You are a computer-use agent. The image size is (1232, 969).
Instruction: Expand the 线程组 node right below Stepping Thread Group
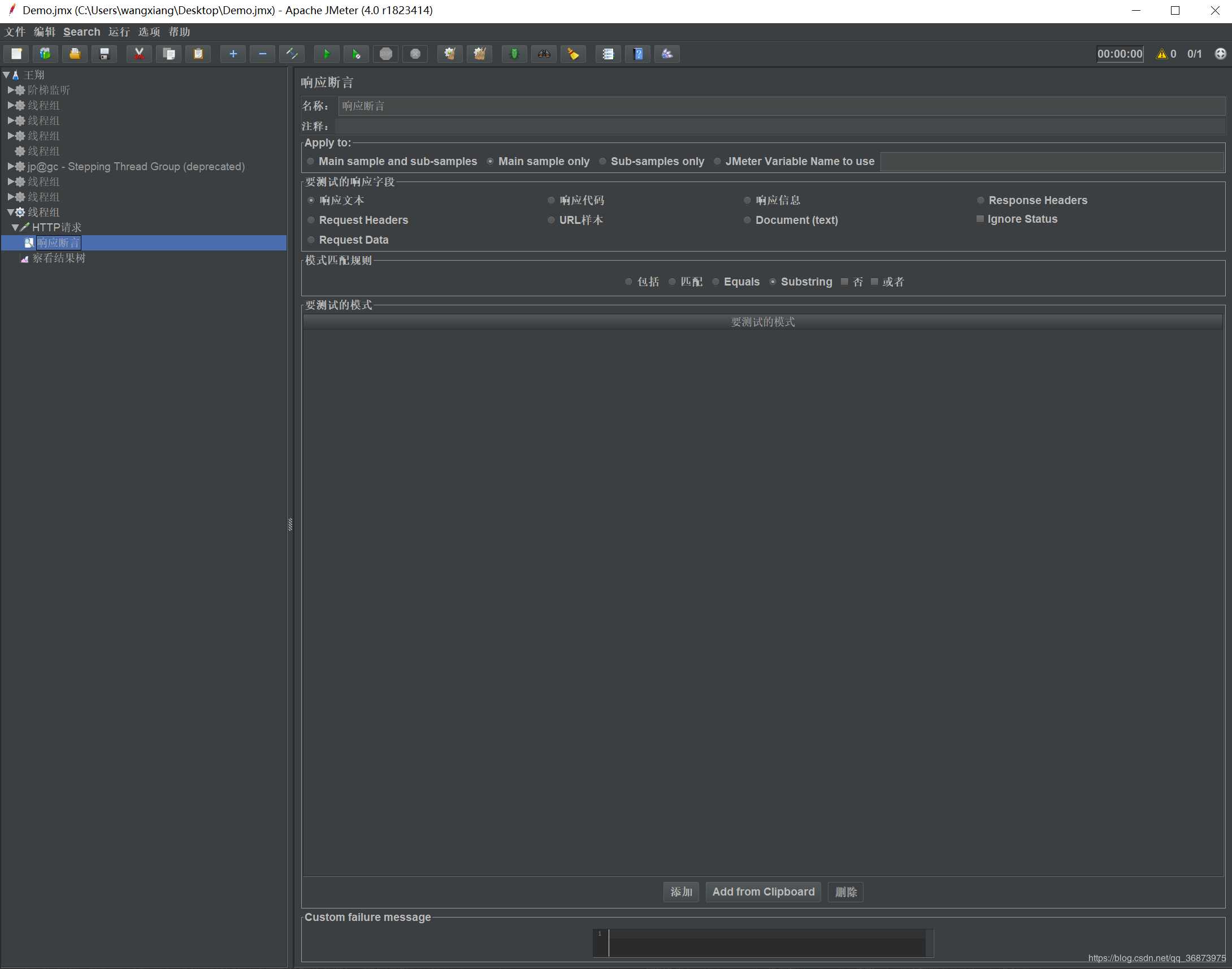tap(10, 181)
